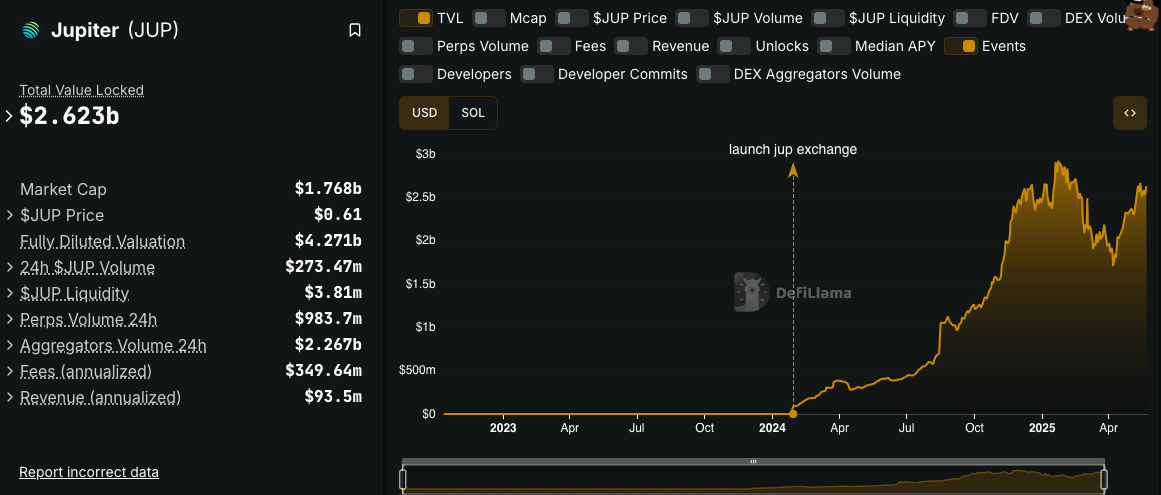Click the launch jup exchange event marker

click(x=793, y=412)
